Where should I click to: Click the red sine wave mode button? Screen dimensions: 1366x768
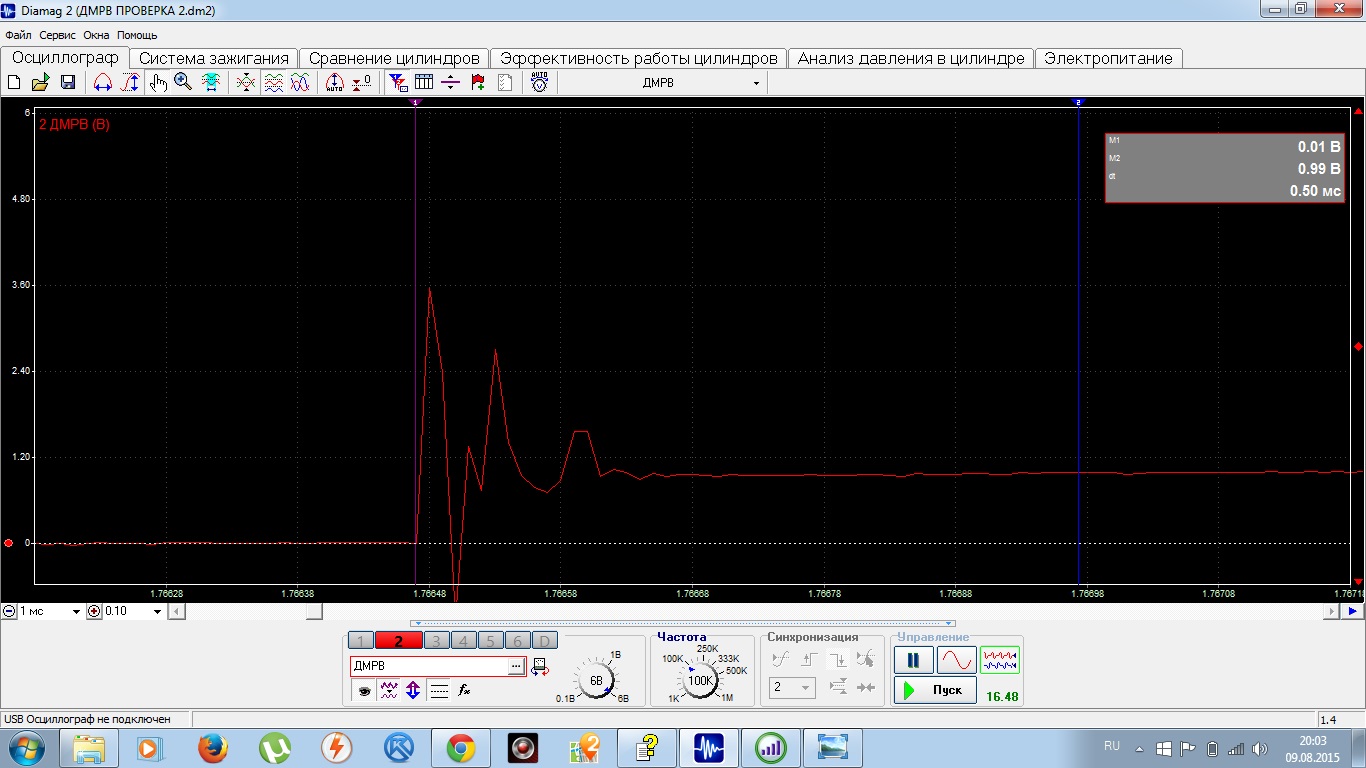(956, 661)
